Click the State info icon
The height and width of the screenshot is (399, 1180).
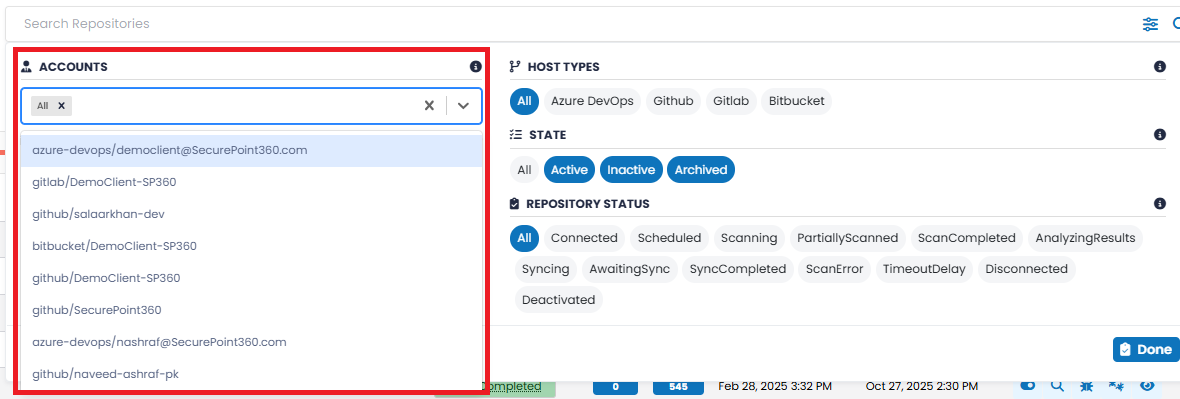point(1160,135)
